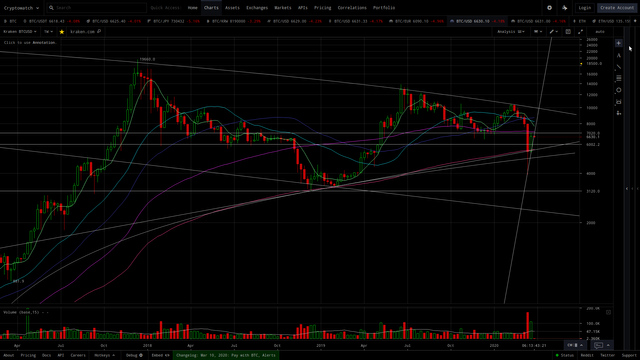Expand the chat panel arrow
The image size is (640, 360).
608,345
